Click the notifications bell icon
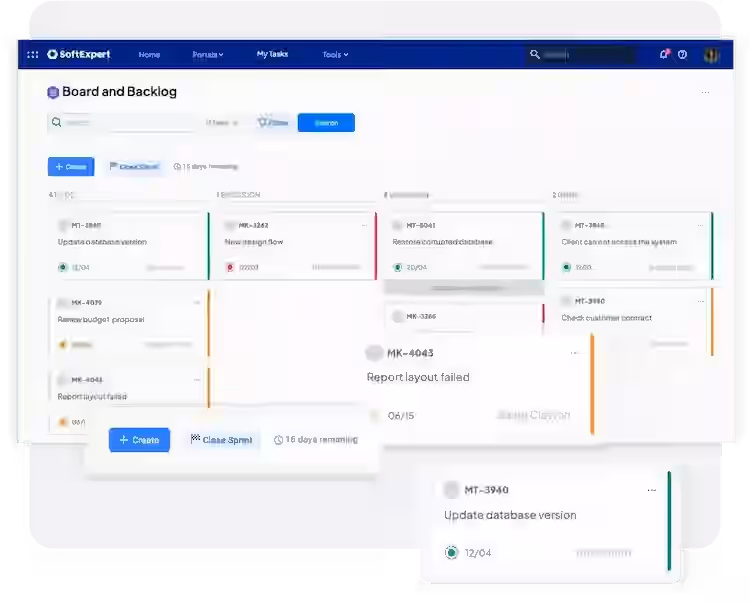750x605 pixels. 663,55
